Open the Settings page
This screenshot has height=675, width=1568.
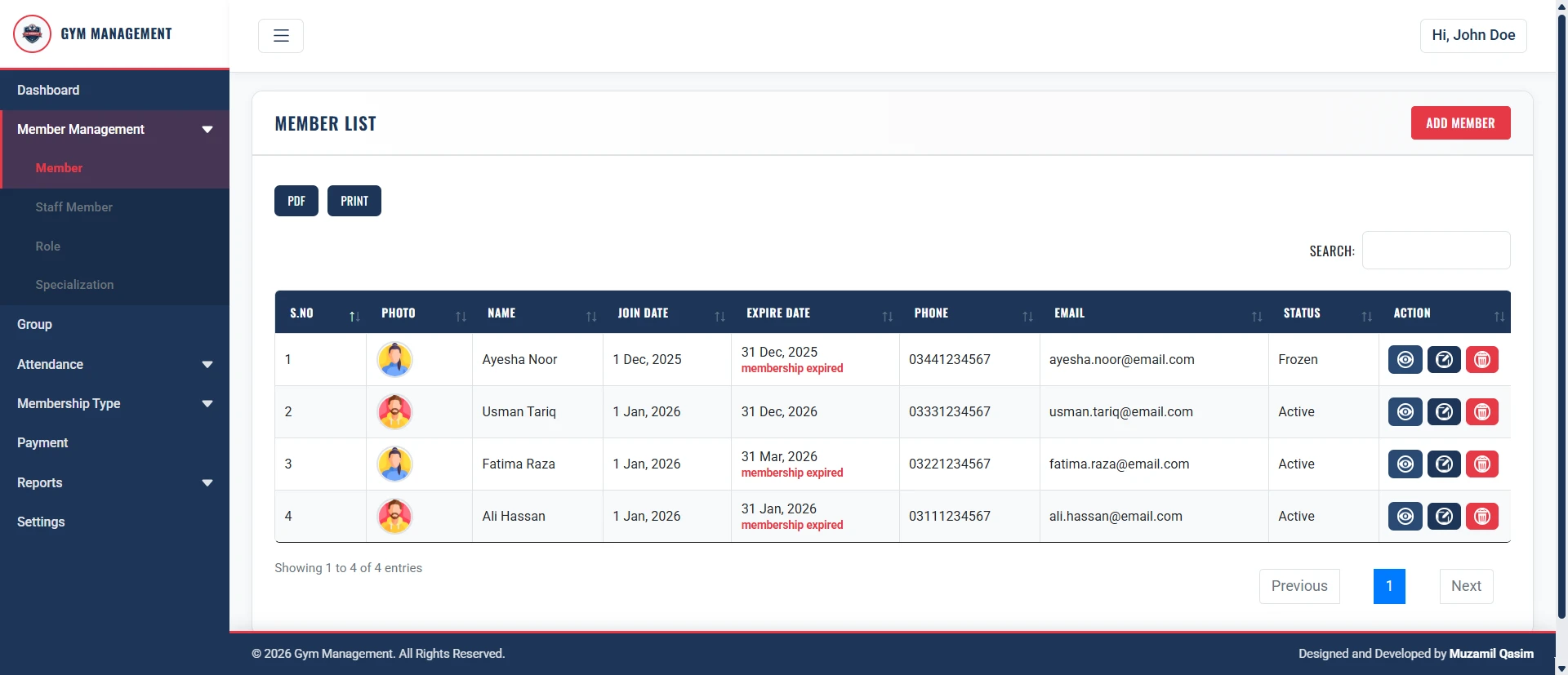[114, 522]
